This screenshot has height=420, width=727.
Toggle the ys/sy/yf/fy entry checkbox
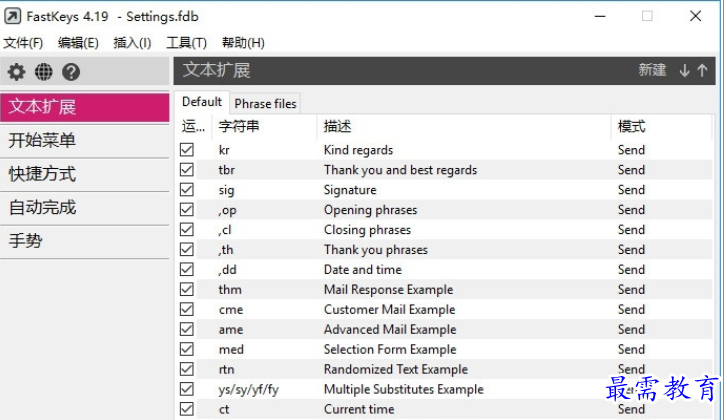[x=187, y=389]
